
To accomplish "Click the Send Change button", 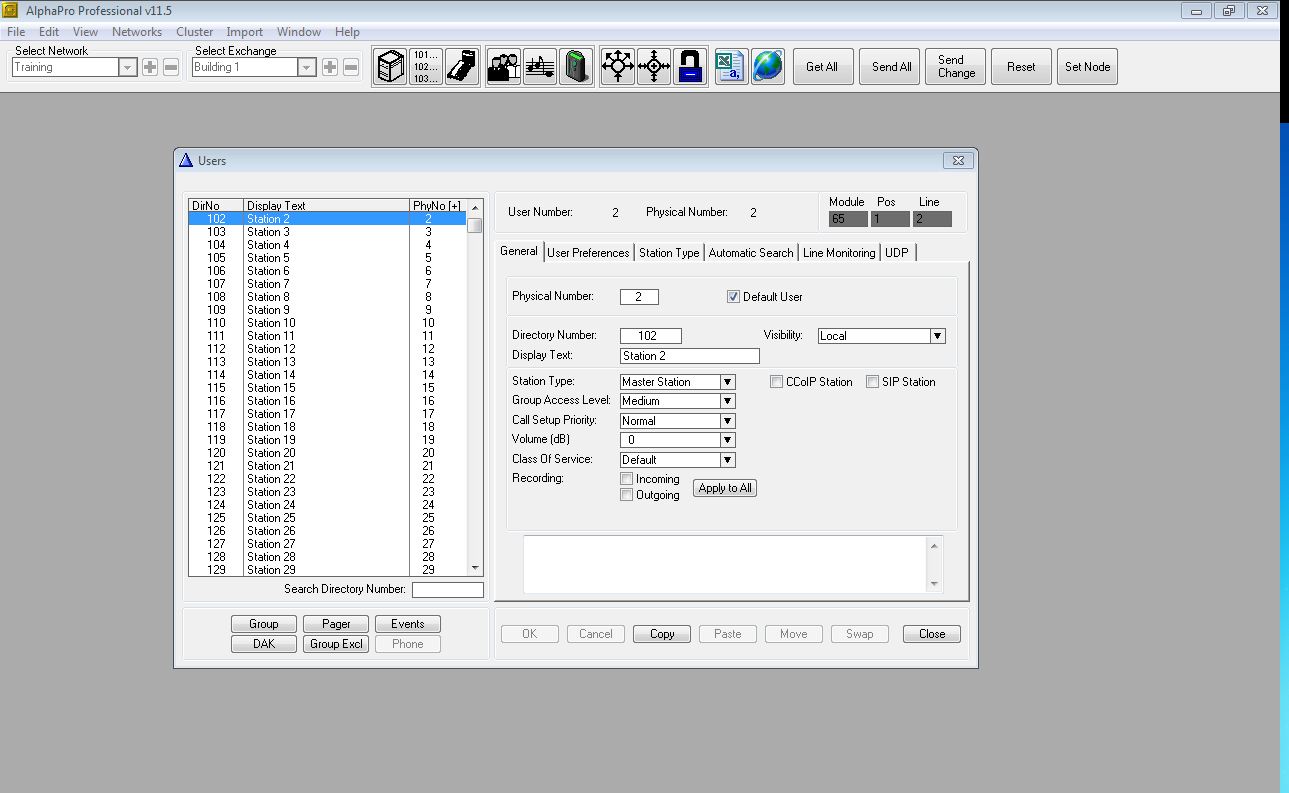I will coord(956,67).
